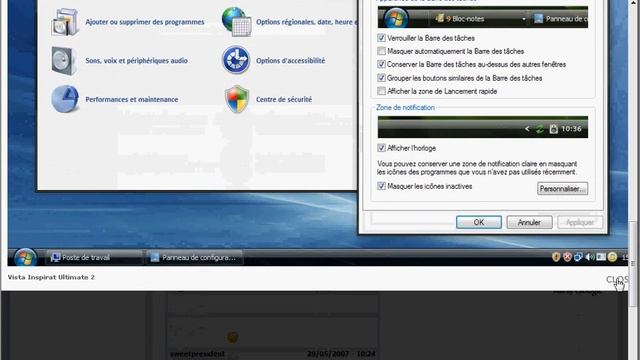Click Options d'accessibilité link
Image resolution: width=640 pixels, height=360 pixels.
(291, 60)
